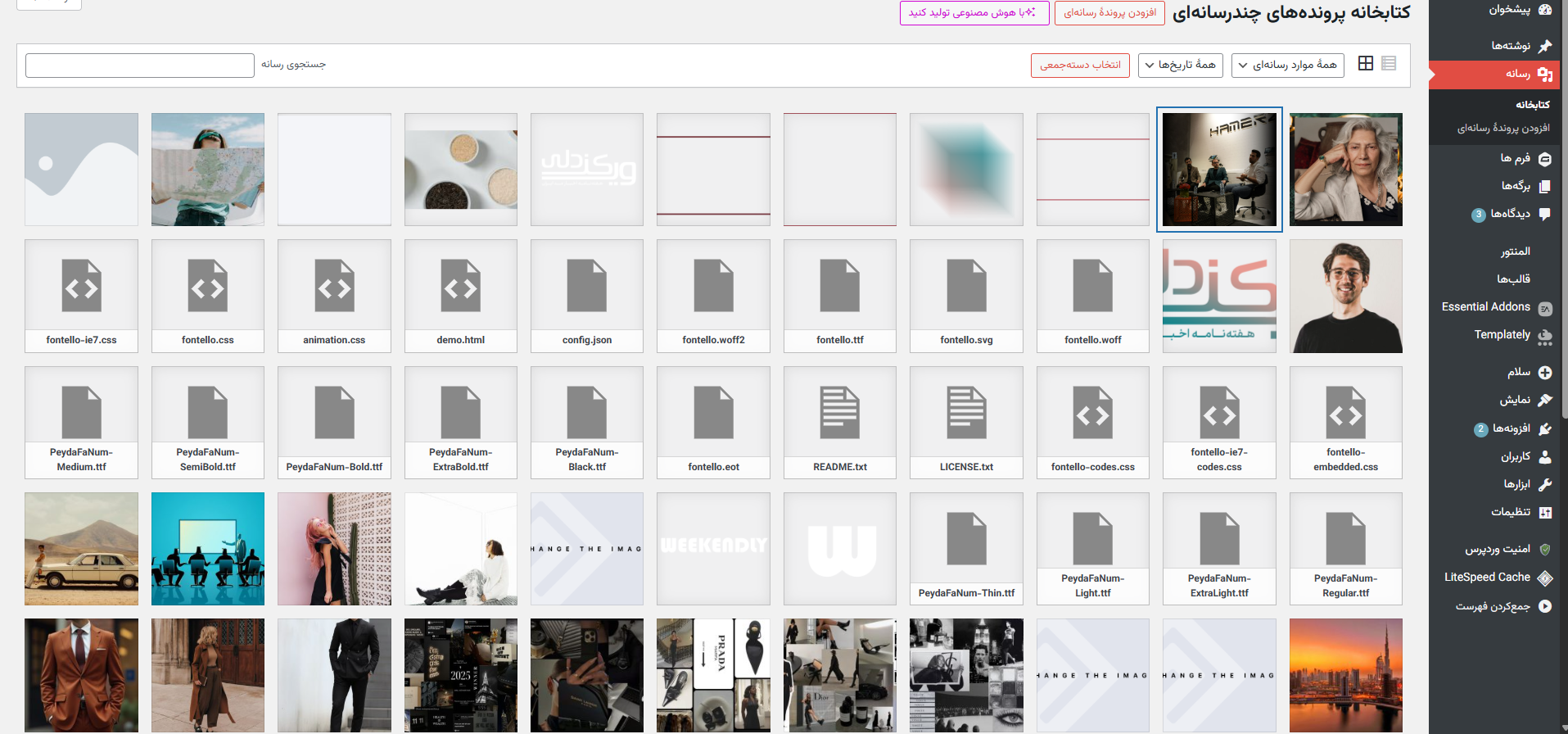Select the fontello.svg file thumbnail
This screenshot has height=734, width=1568.
point(966,296)
